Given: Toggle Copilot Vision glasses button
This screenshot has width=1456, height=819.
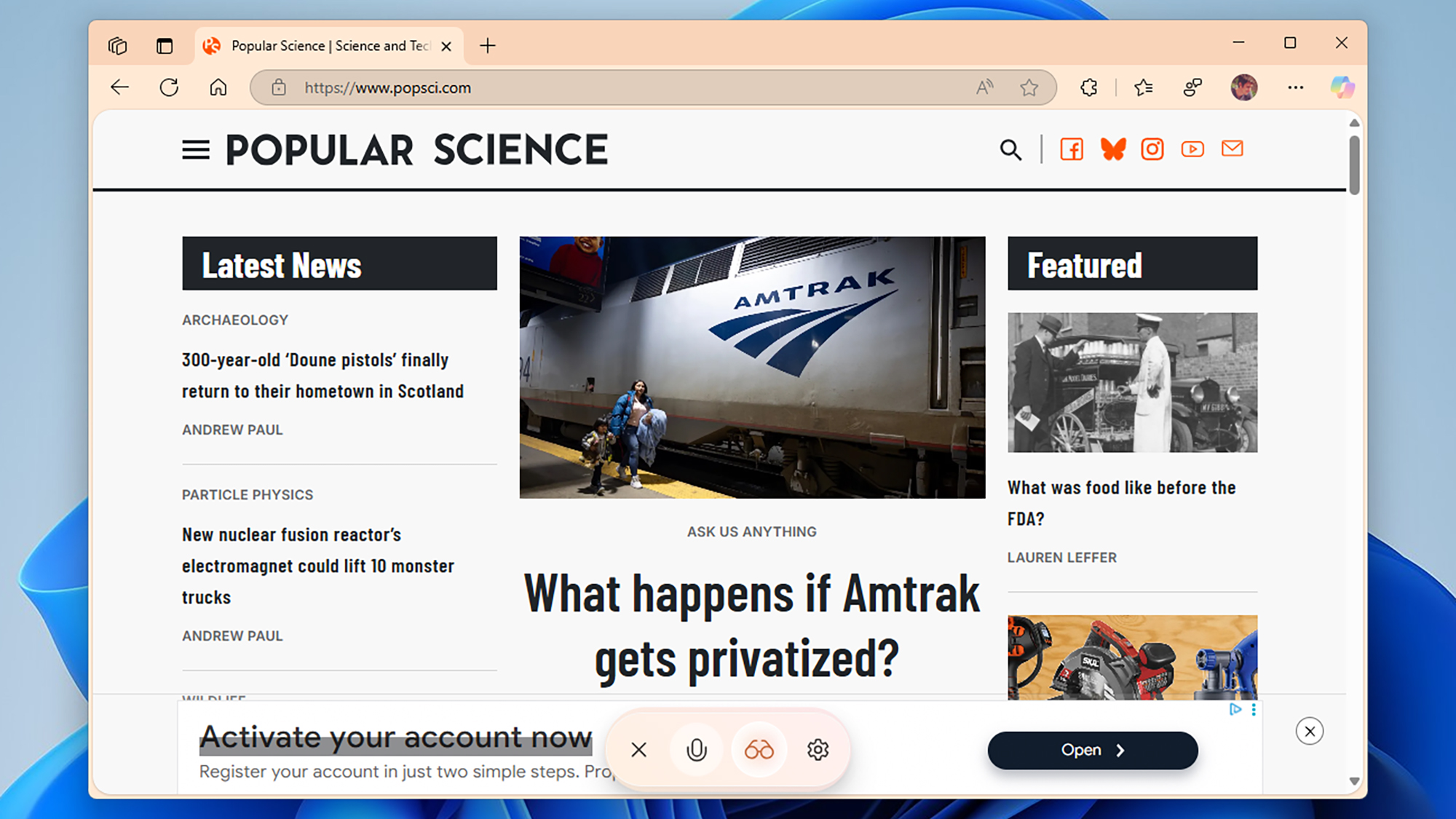Looking at the screenshot, I should point(759,750).
